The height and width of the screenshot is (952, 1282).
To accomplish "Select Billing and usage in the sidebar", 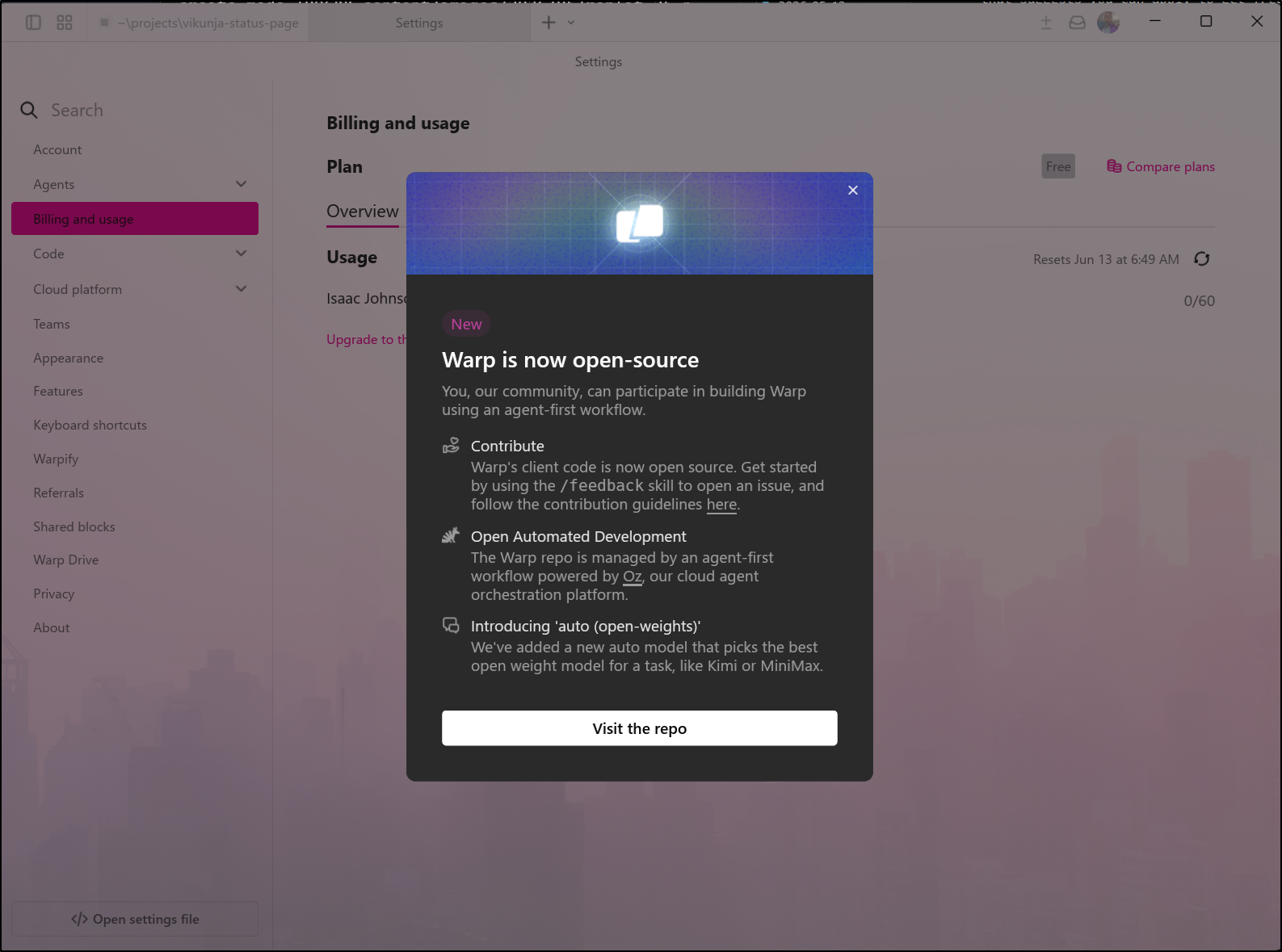I will pos(135,219).
